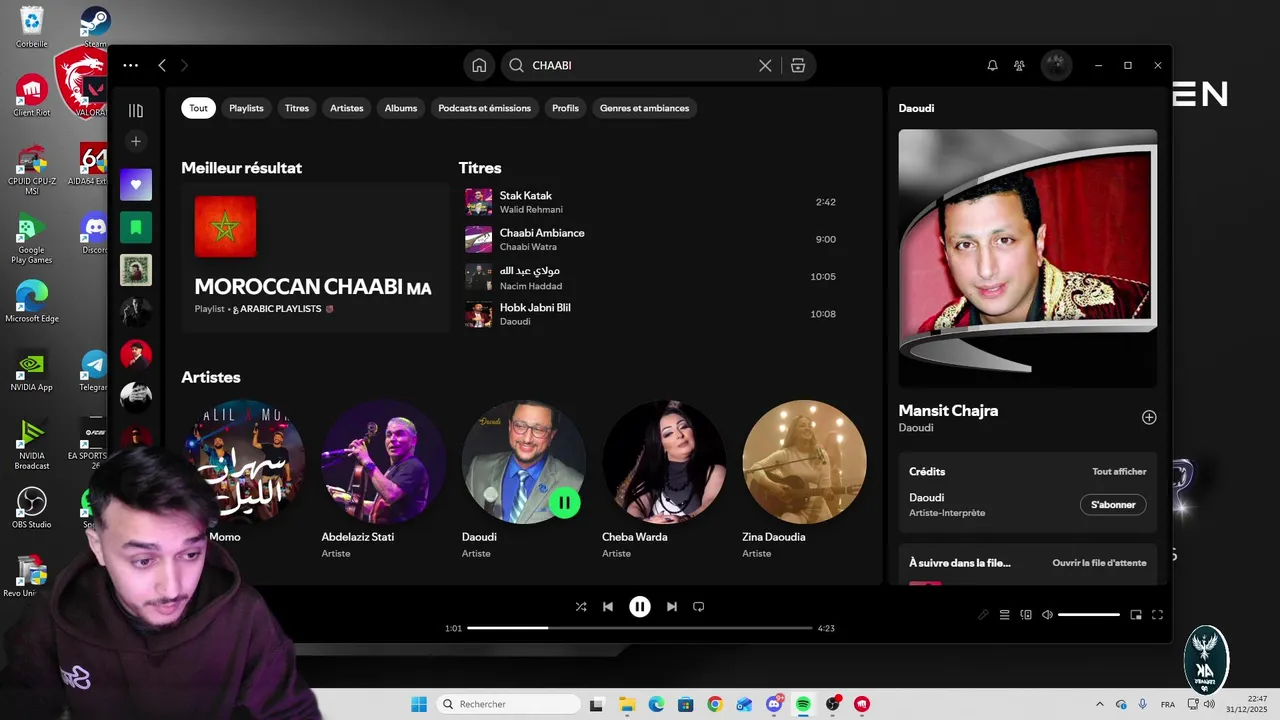This screenshot has height=720, width=1280.
Task: Toggle shuffle playback
Action: (581, 606)
